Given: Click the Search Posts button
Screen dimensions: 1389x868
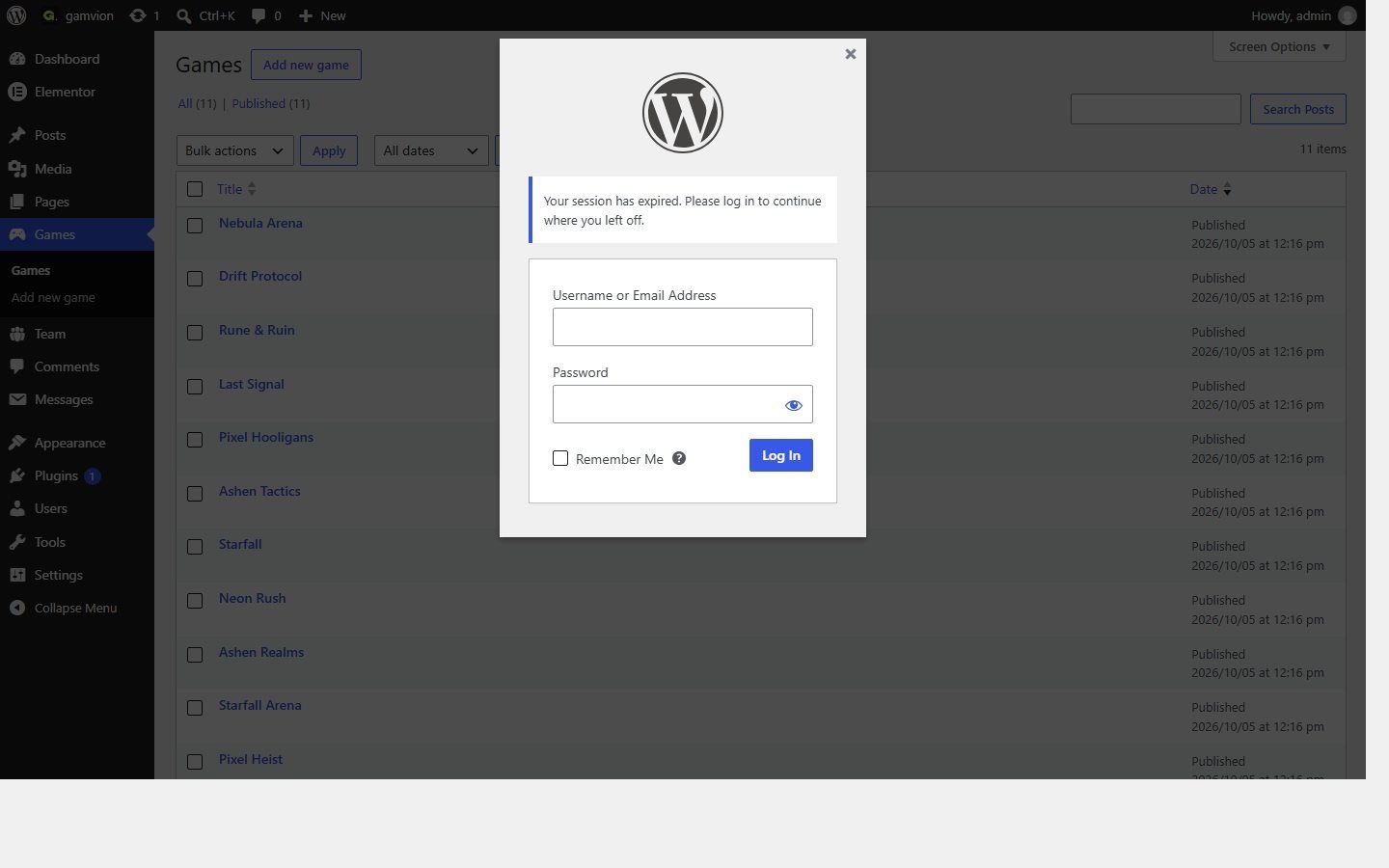Looking at the screenshot, I should tap(1298, 109).
